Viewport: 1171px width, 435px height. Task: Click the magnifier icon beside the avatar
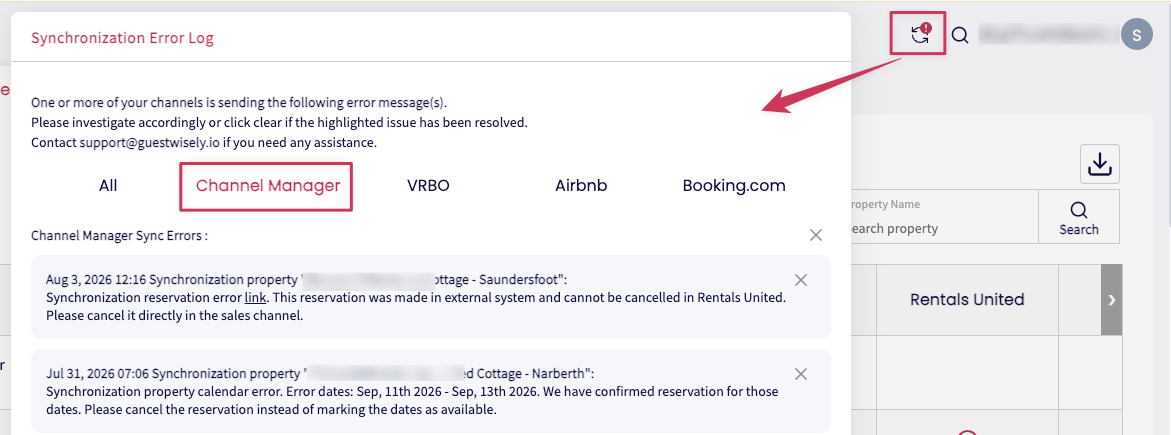tap(960, 35)
